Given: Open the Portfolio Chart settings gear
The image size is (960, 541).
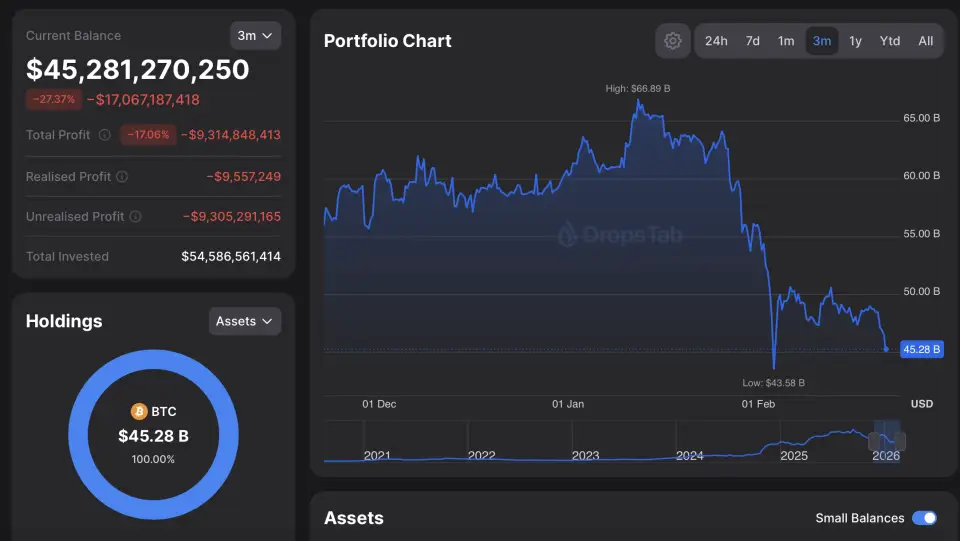Looking at the screenshot, I should [x=673, y=41].
